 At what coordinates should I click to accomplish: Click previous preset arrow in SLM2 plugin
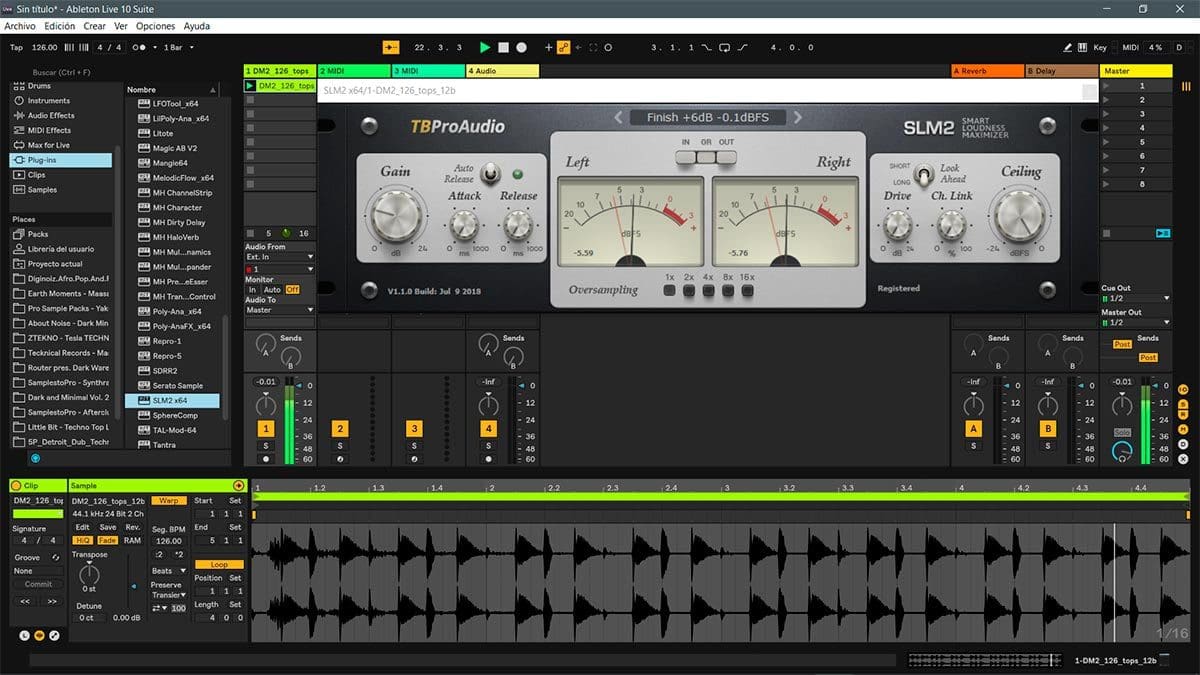[618, 117]
